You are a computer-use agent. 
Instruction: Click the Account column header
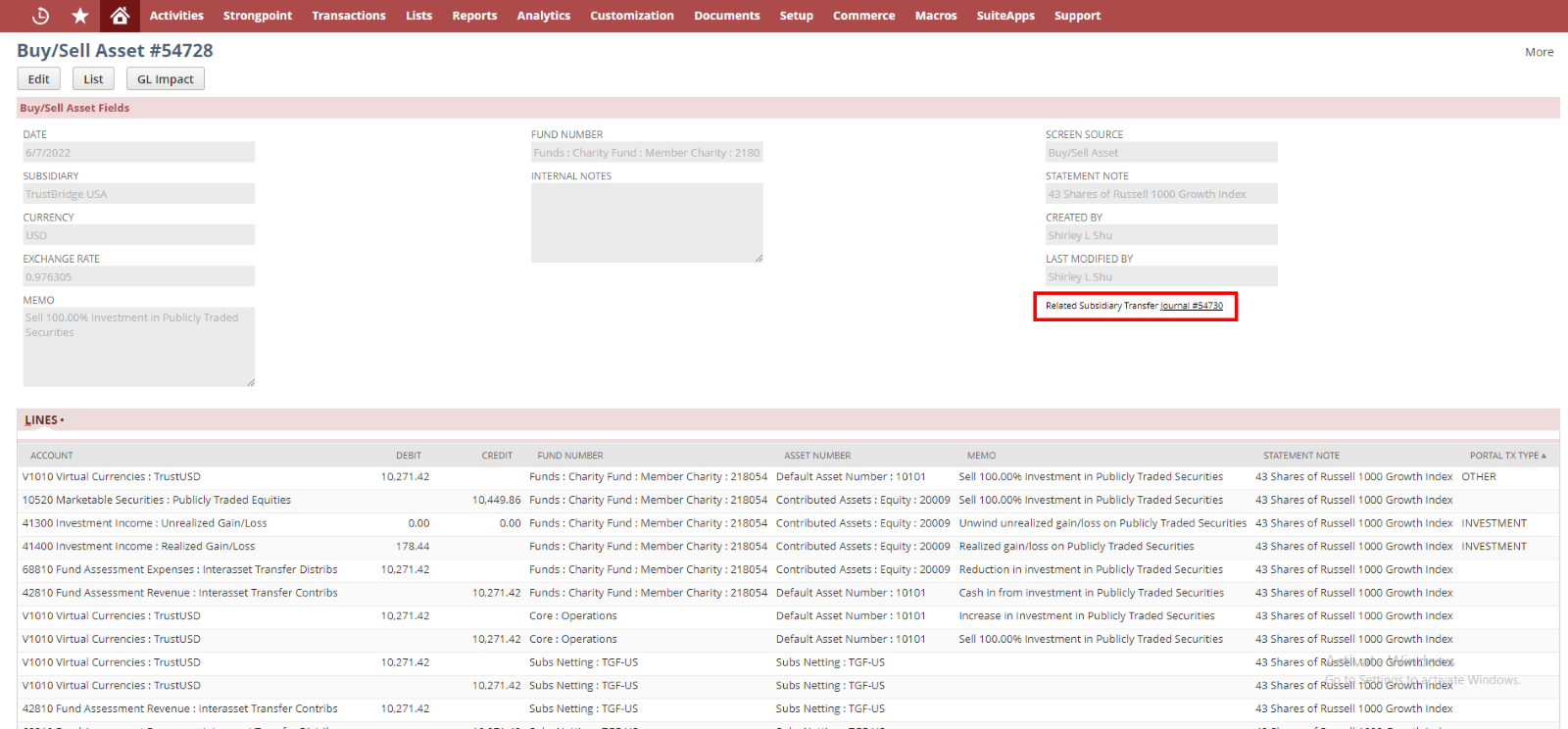[x=52, y=456]
